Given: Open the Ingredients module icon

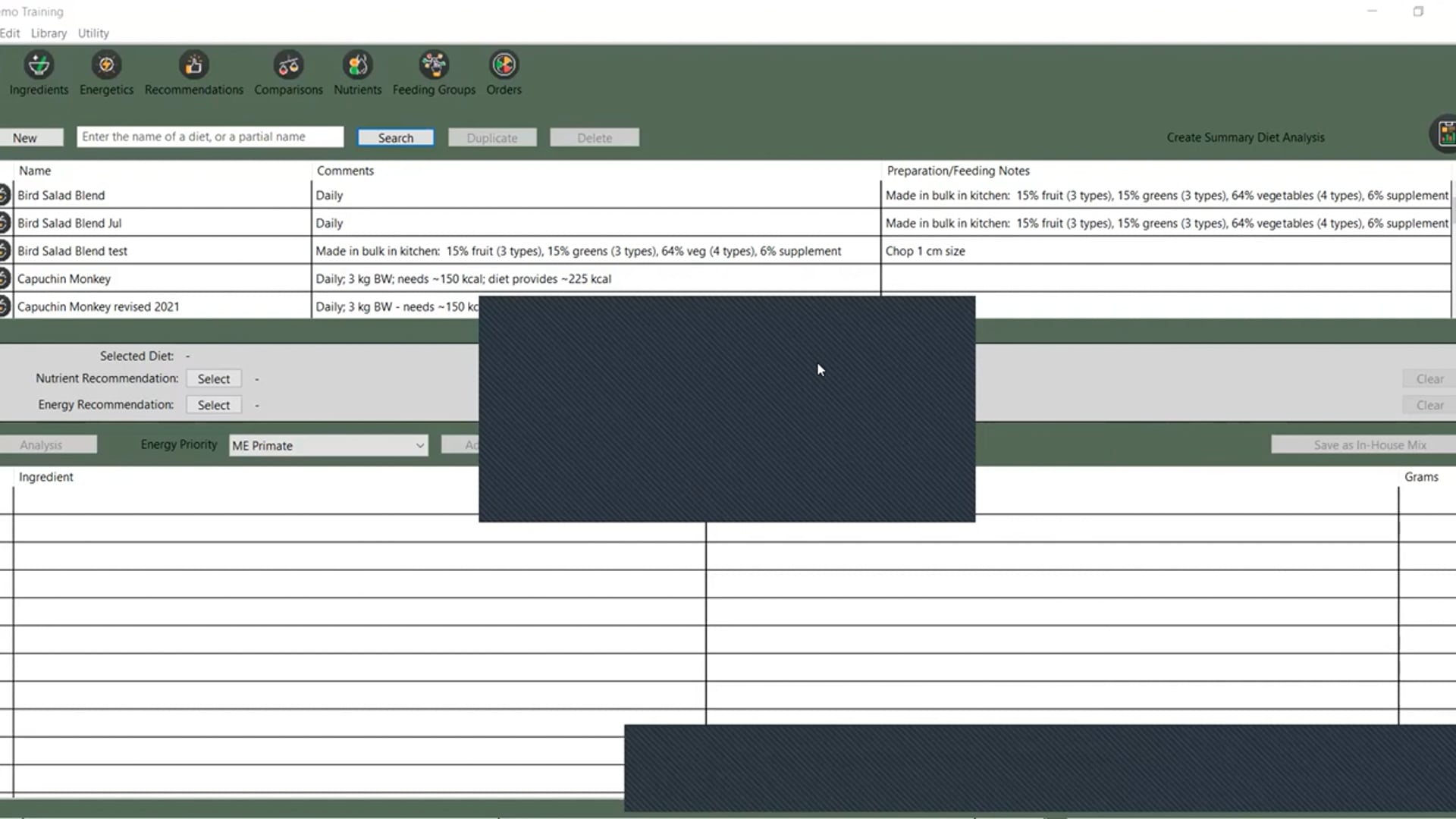Looking at the screenshot, I should click(x=39, y=65).
